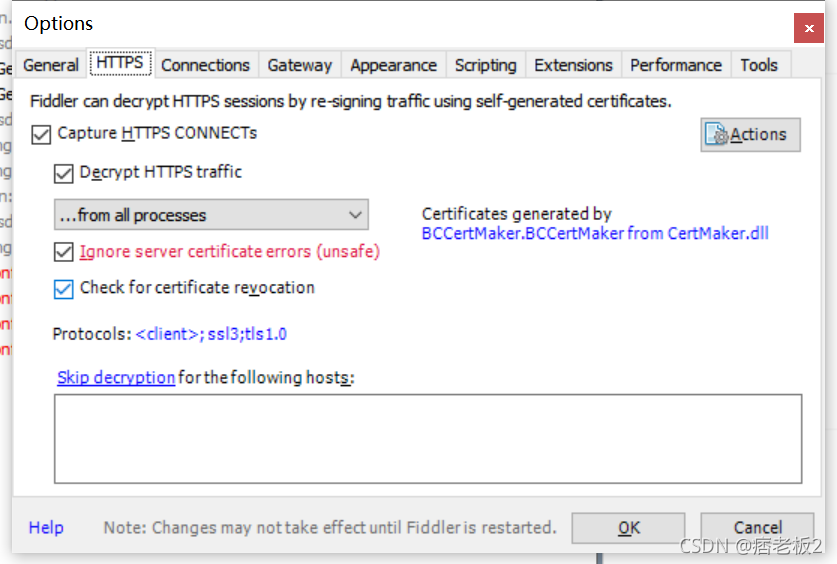Open the Scripting tab

click(486, 65)
